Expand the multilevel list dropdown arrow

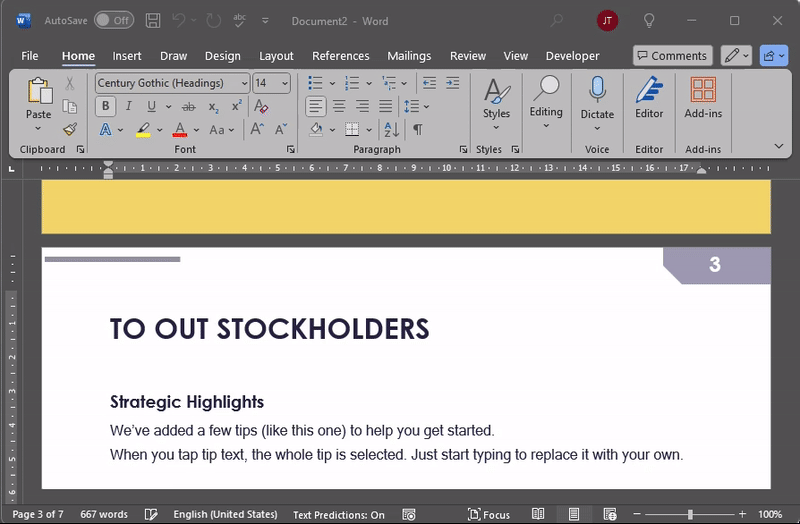point(404,83)
